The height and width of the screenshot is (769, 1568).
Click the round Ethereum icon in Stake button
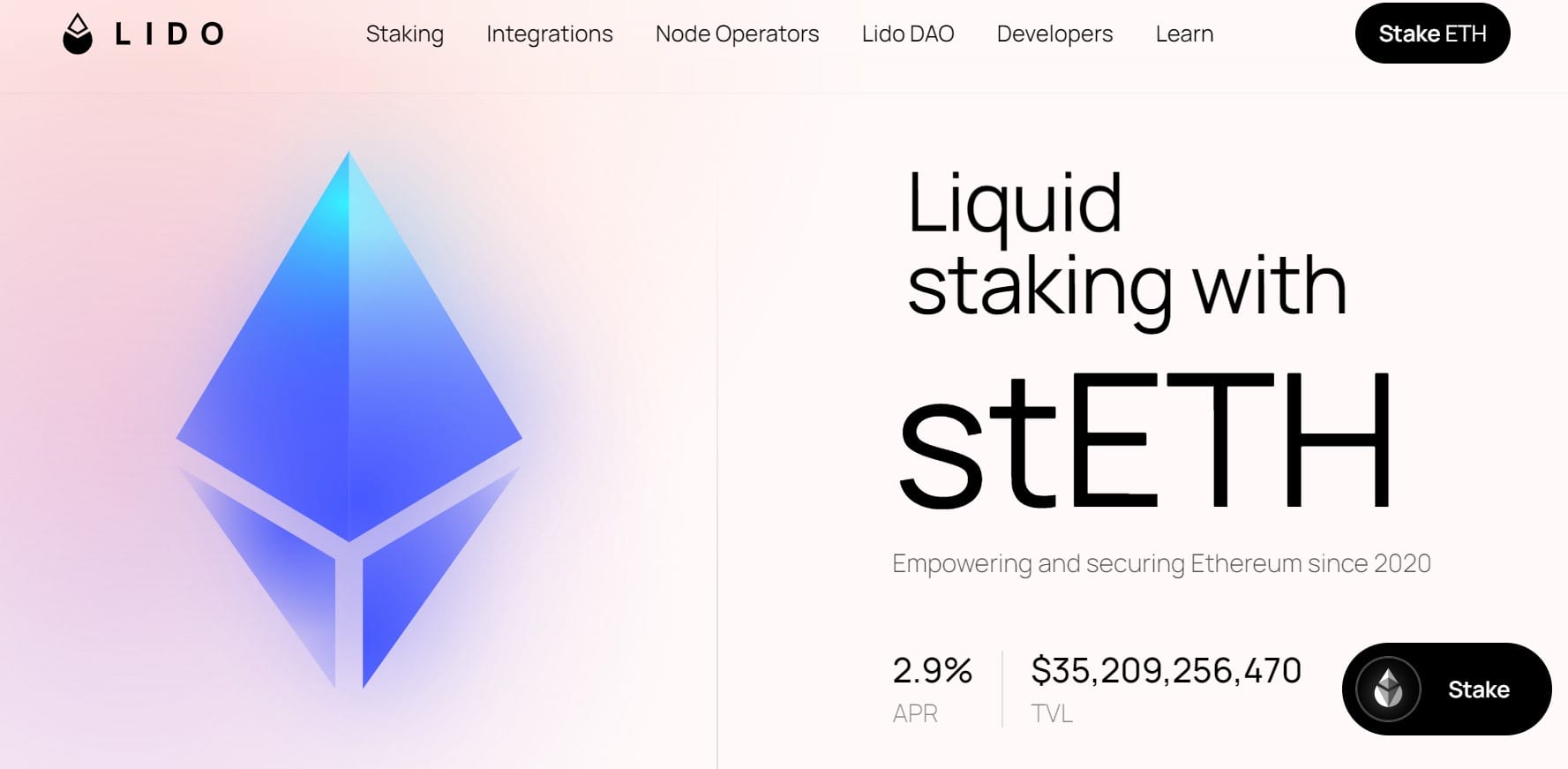coord(1388,689)
